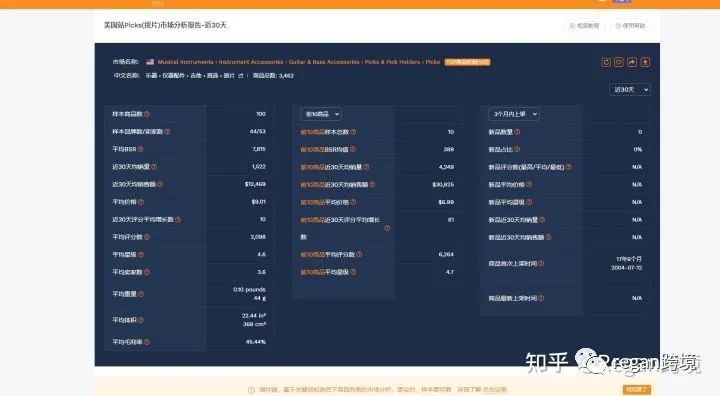Click Guitar & Bass Accessories breadcrumb
Screen dimensions: 720x396
click(x=324, y=62)
